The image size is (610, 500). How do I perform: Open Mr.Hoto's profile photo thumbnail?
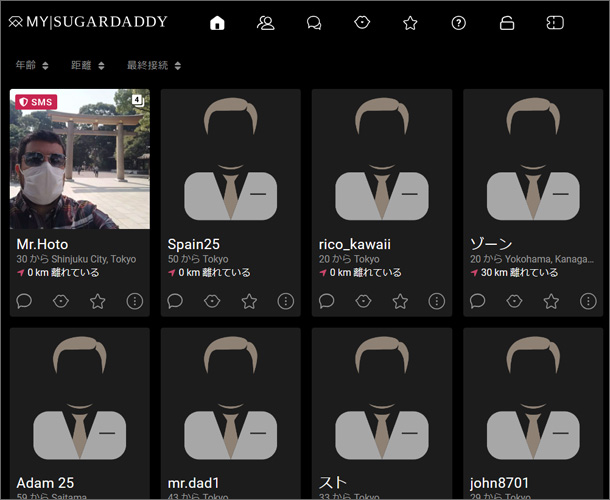click(x=80, y=160)
